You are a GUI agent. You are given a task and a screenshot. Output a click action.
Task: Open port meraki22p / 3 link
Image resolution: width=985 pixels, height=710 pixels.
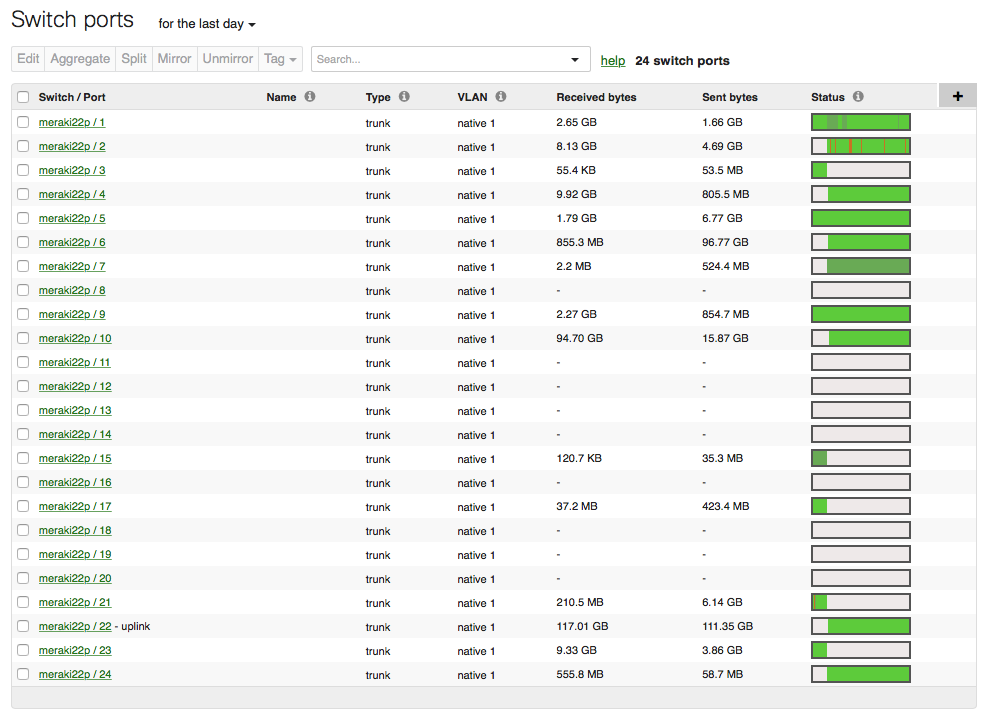click(72, 170)
